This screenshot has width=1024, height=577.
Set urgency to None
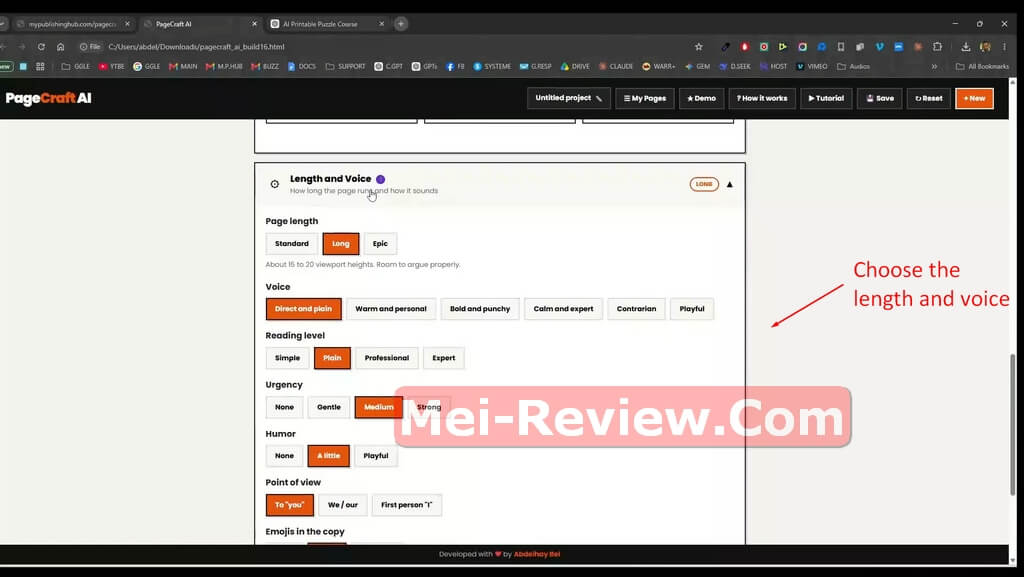tap(285, 407)
